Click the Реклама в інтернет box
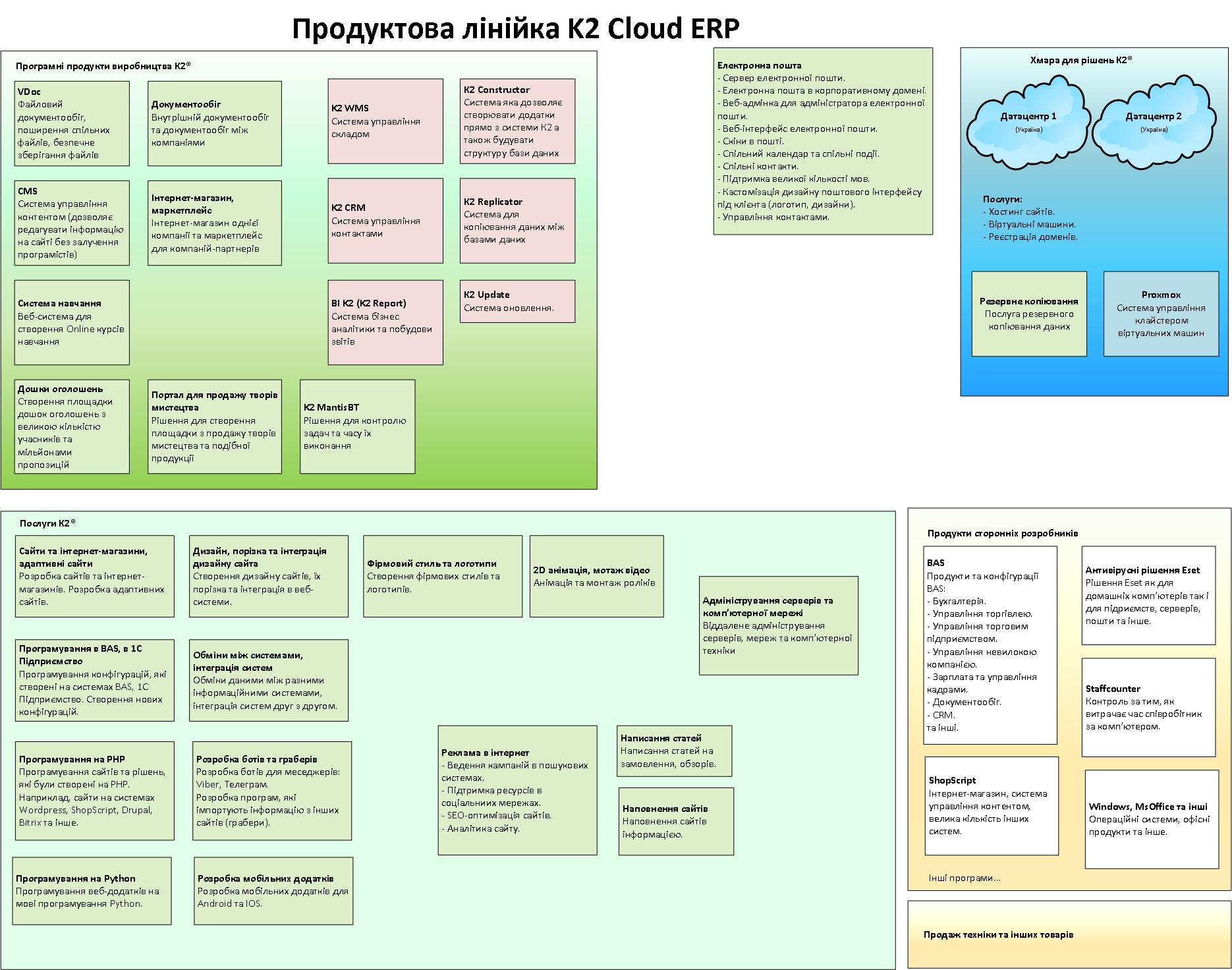Screen dimensions: 1232x970 pyautogui.click(x=518, y=790)
